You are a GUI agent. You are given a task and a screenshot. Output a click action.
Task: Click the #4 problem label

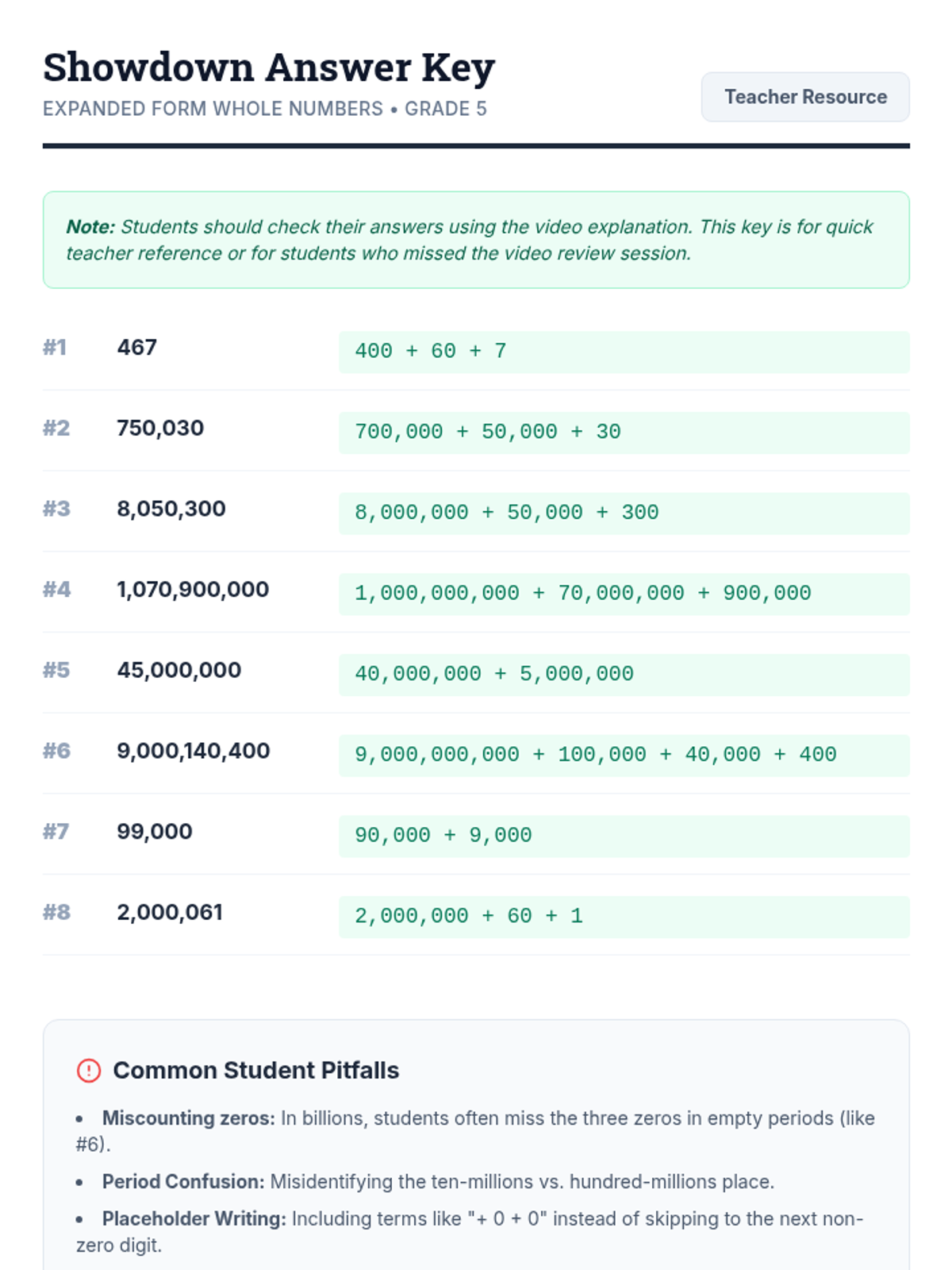click(x=56, y=589)
